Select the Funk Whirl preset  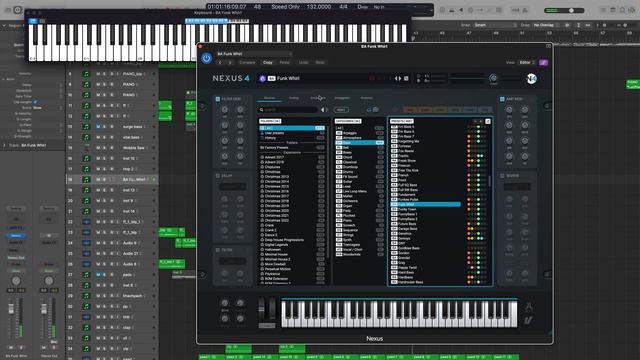426,204
